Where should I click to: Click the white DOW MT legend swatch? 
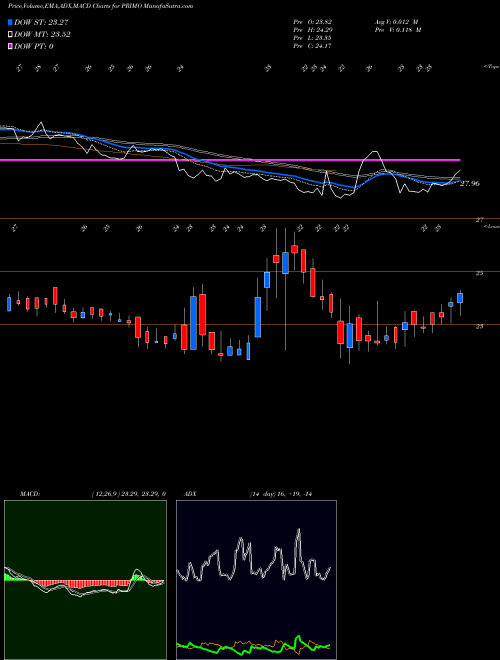[10, 35]
